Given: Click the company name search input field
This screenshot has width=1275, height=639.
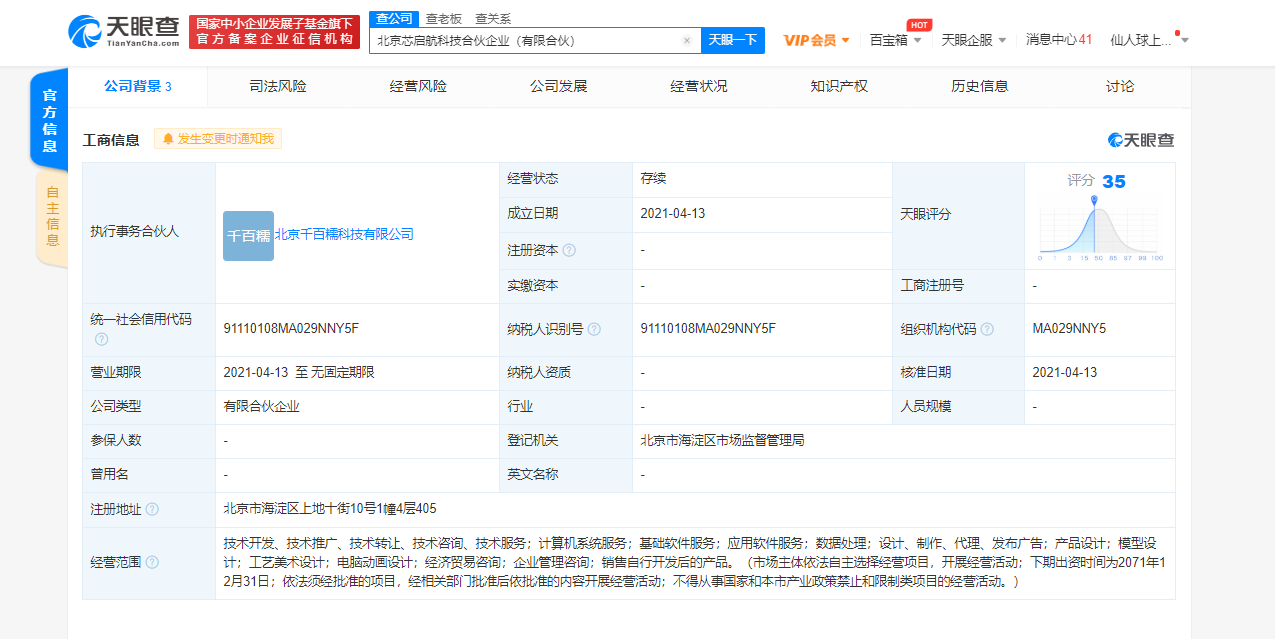Looking at the screenshot, I should pos(525,41).
